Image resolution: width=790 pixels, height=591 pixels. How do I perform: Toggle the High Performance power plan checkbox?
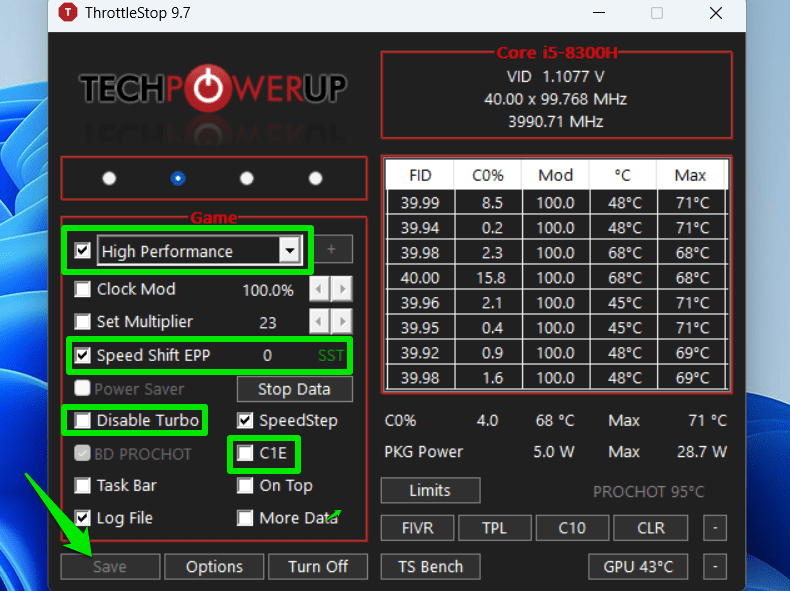[83, 250]
